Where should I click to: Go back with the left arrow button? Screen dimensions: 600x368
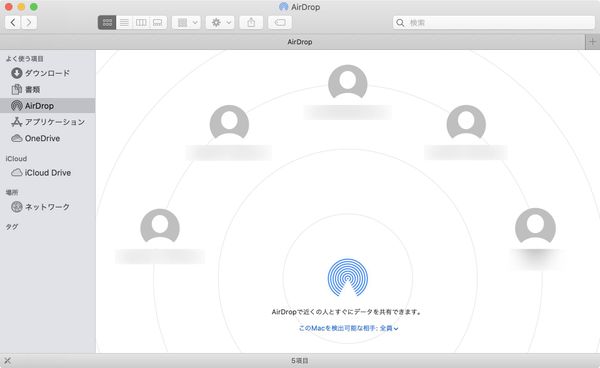[13, 23]
